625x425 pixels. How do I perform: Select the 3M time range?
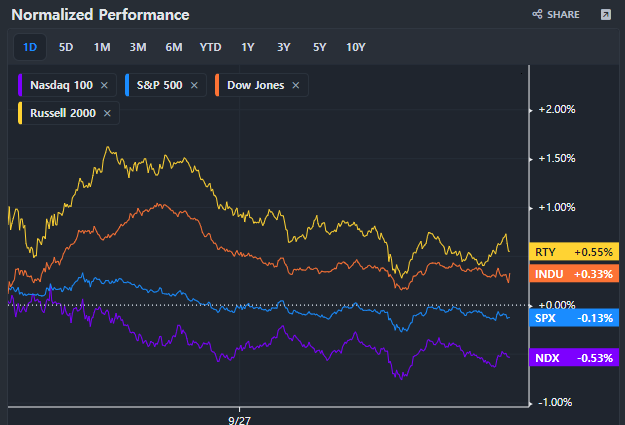pos(138,47)
